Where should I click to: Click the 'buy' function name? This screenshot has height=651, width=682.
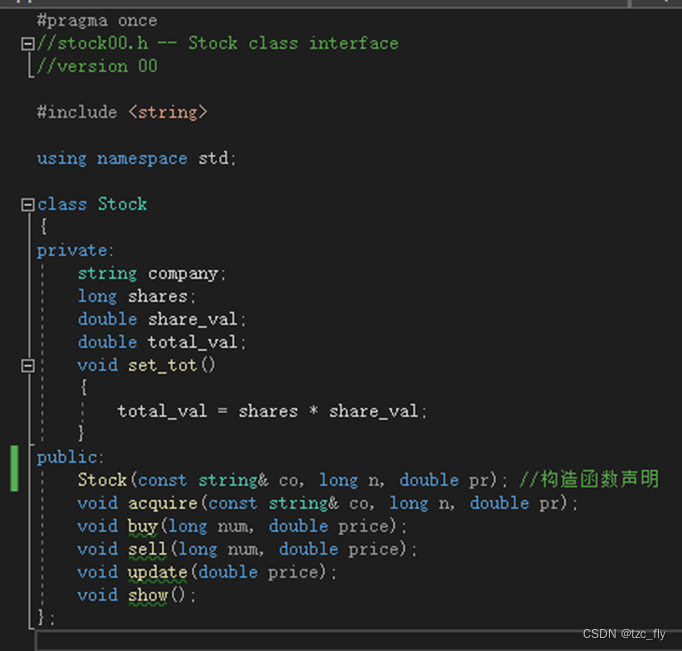point(142,526)
